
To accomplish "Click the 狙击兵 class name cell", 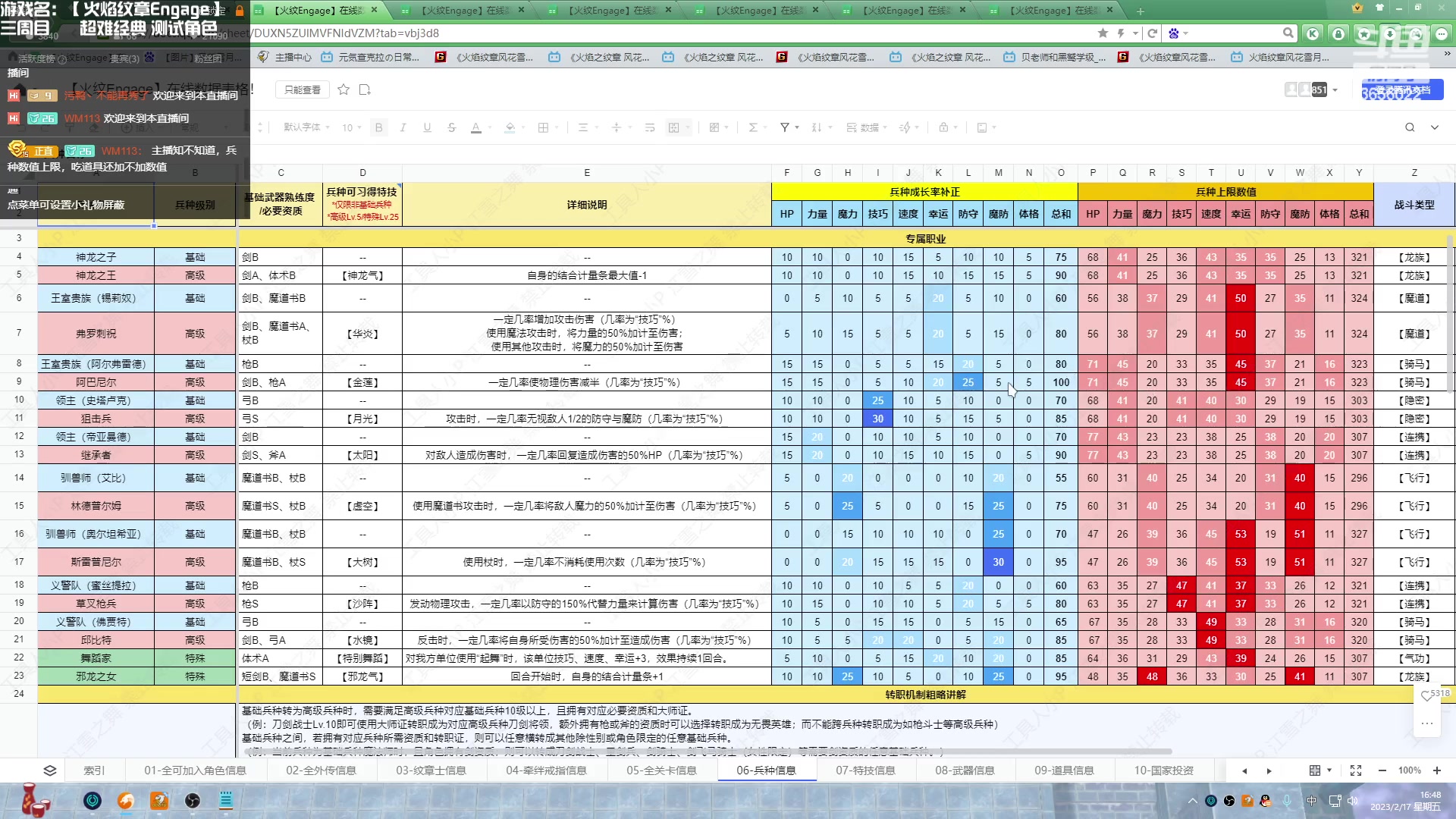I will tap(96, 419).
